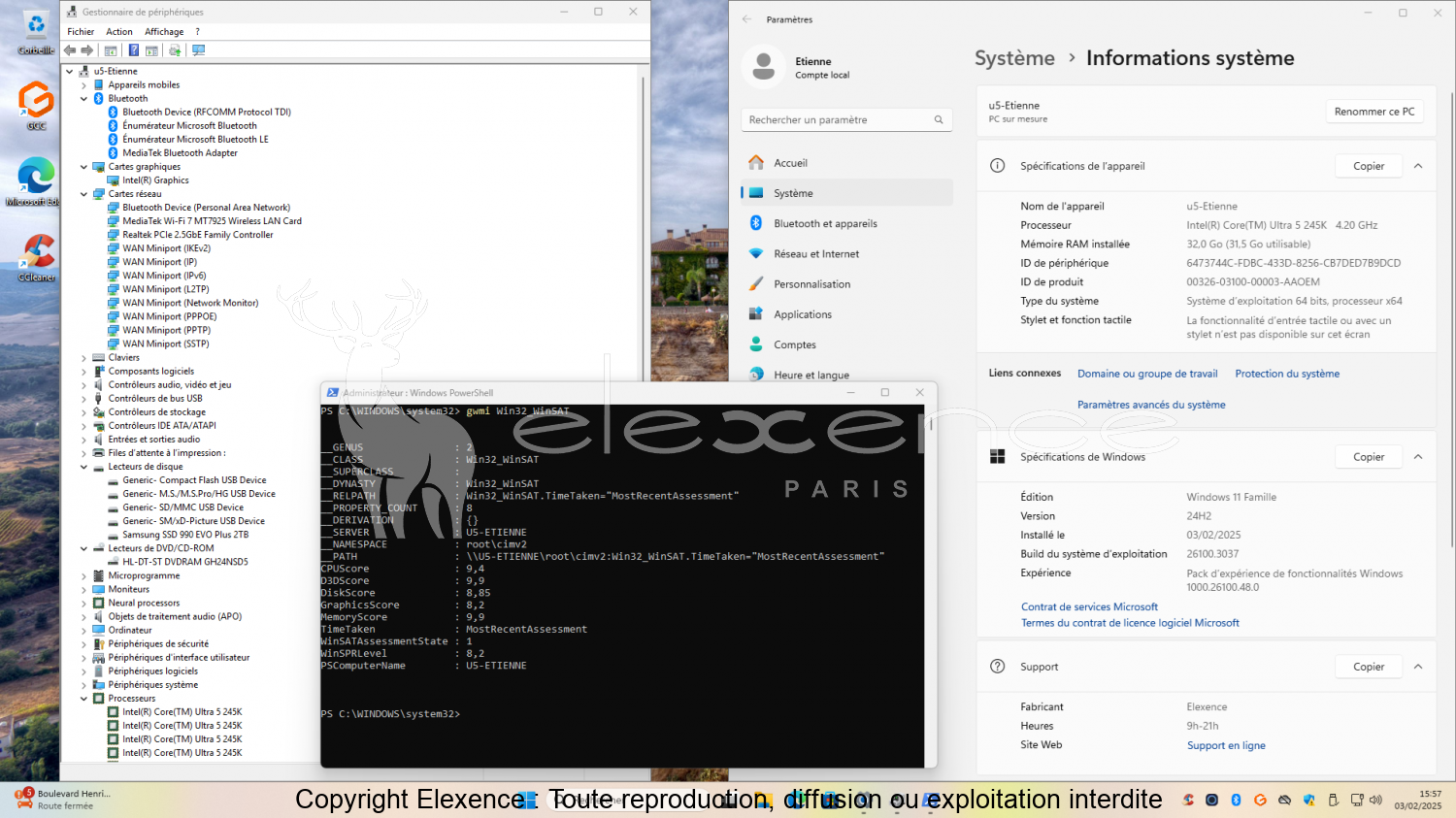
Task: Open Personnalisation settings
Action: coord(846,284)
